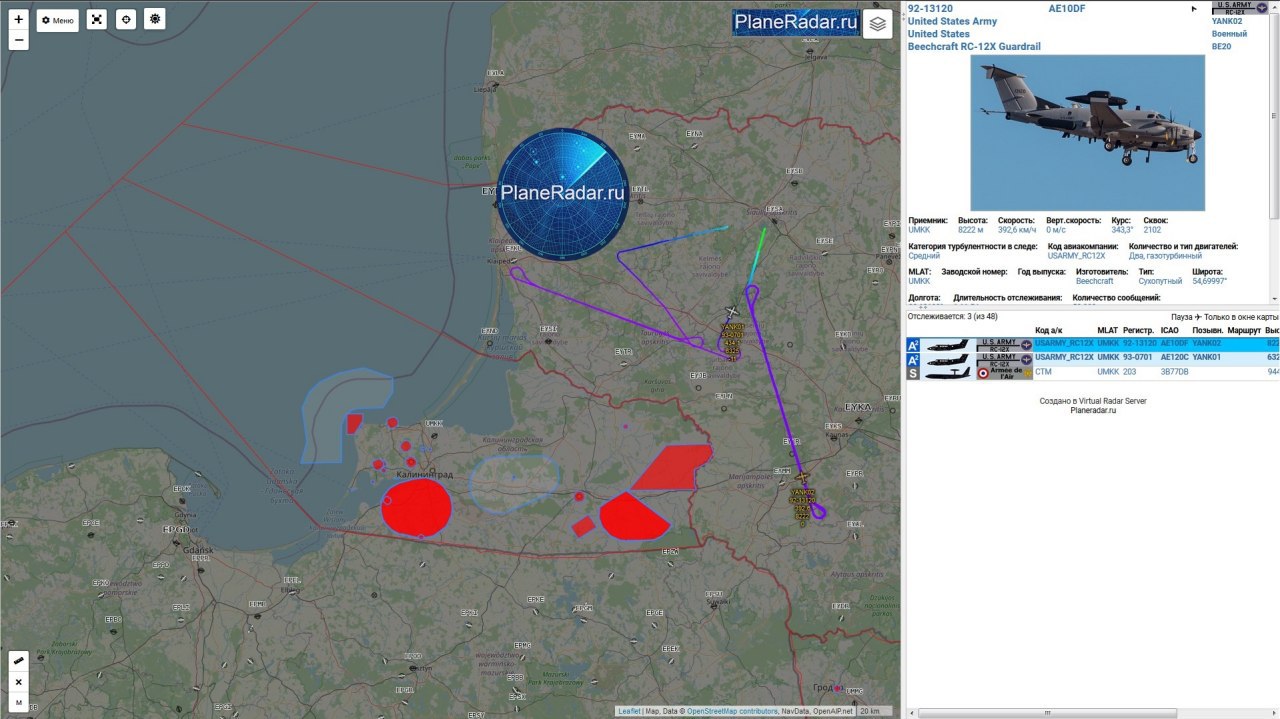Image resolution: width=1280 pixels, height=719 pixels.
Task: Sort list by Регистр. column header
Action: (1138, 330)
